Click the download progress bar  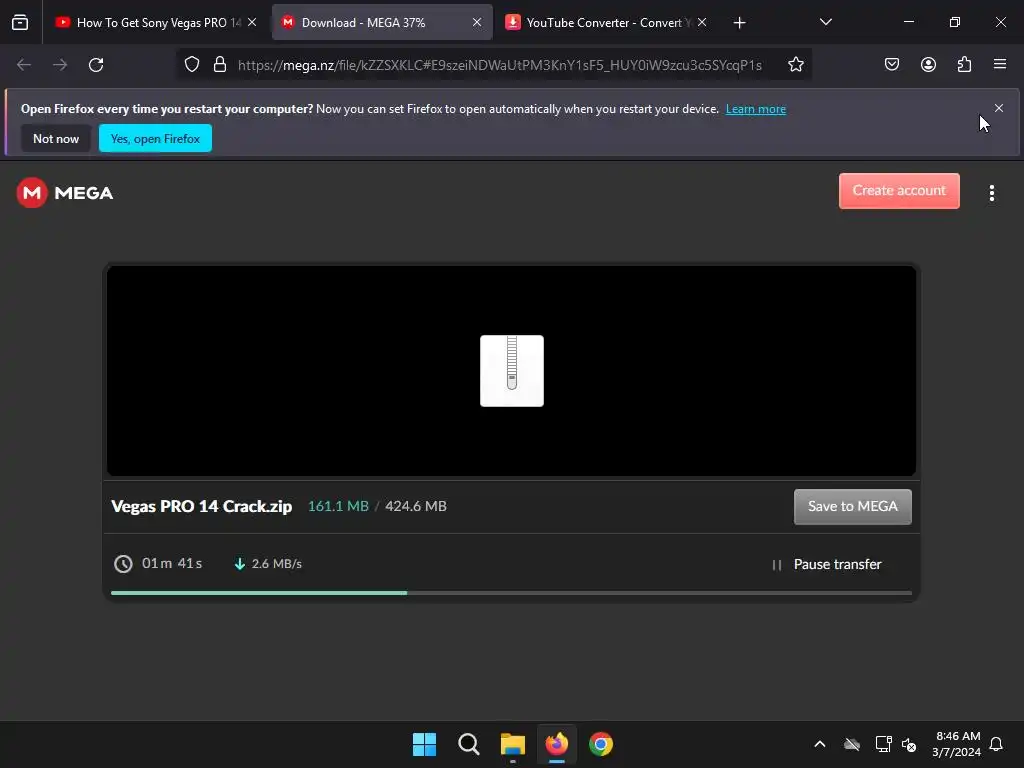click(511, 593)
